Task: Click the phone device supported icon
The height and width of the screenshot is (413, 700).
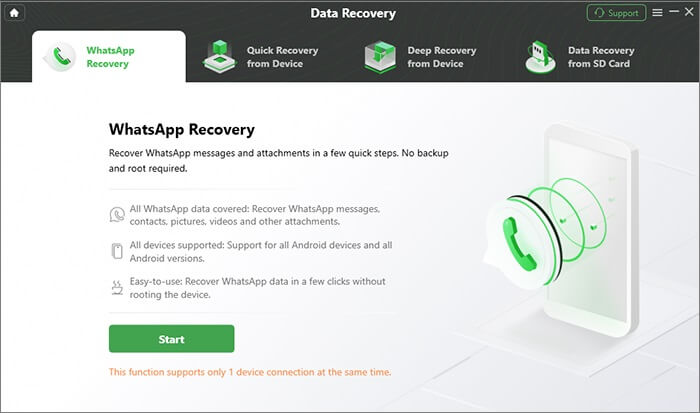Action: coord(117,251)
